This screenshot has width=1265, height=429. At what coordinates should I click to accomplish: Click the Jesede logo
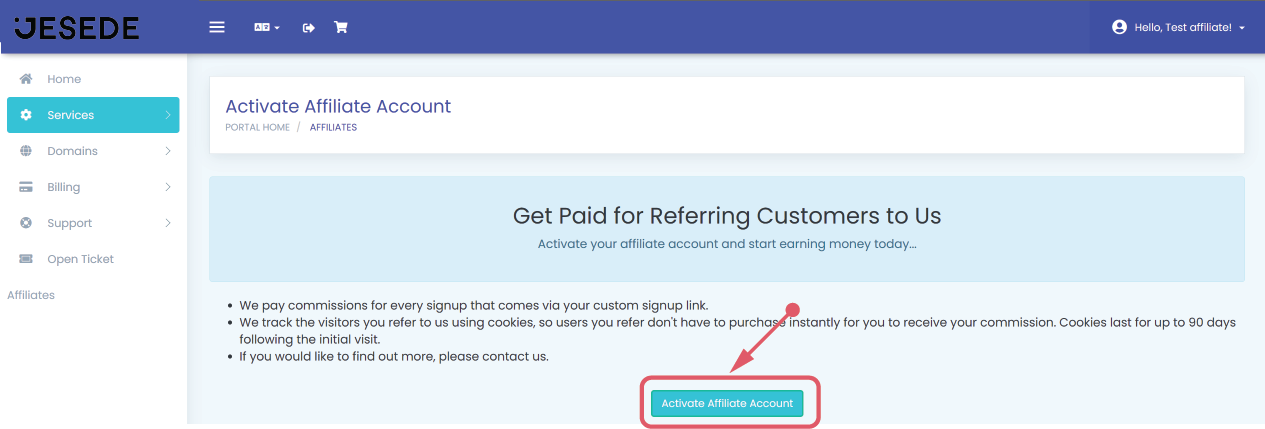point(77,27)
